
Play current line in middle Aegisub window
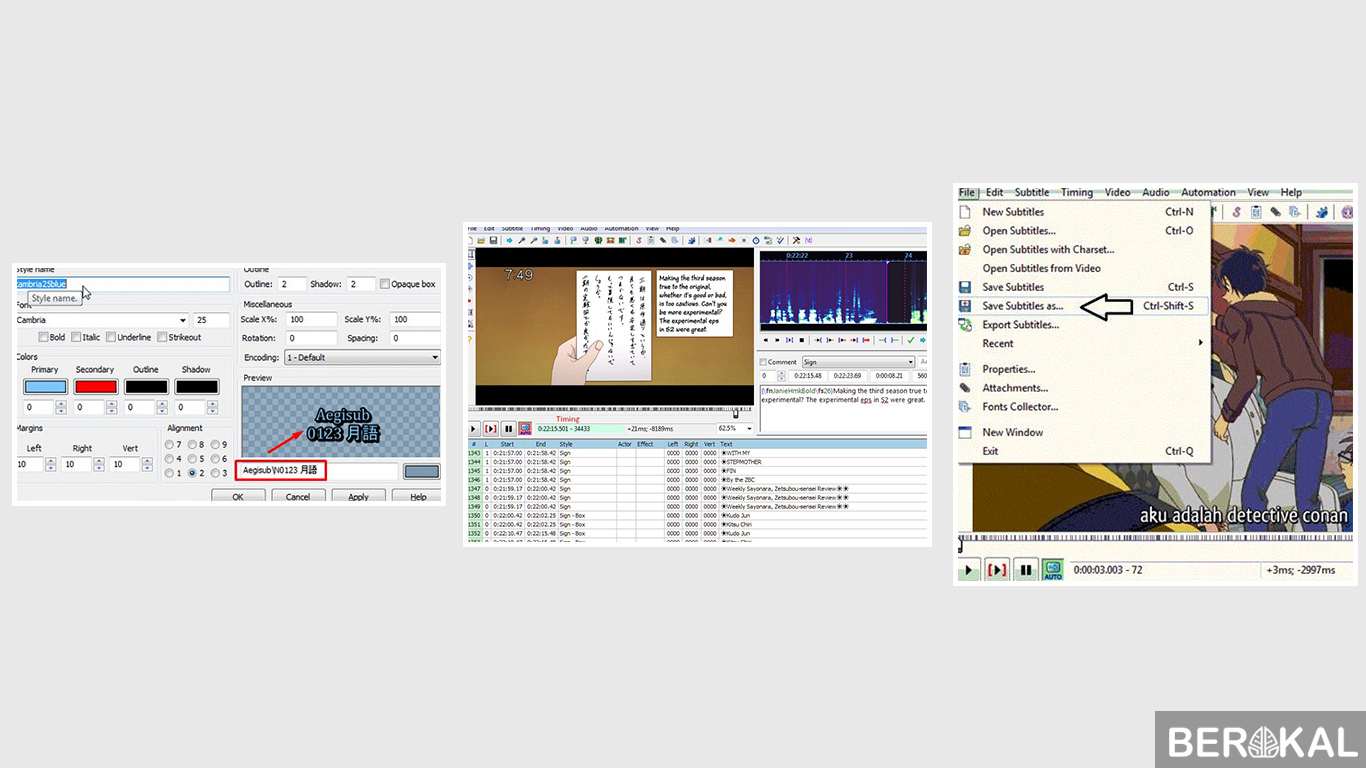click(491, 428)
